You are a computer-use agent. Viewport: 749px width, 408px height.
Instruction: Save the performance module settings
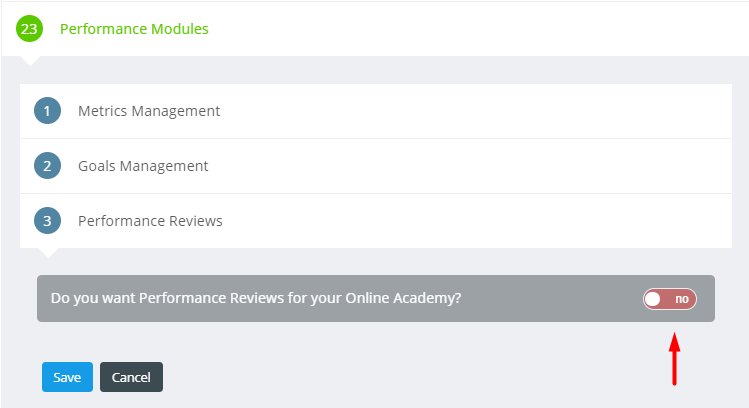pyautogui.click(x=67, y=377)
